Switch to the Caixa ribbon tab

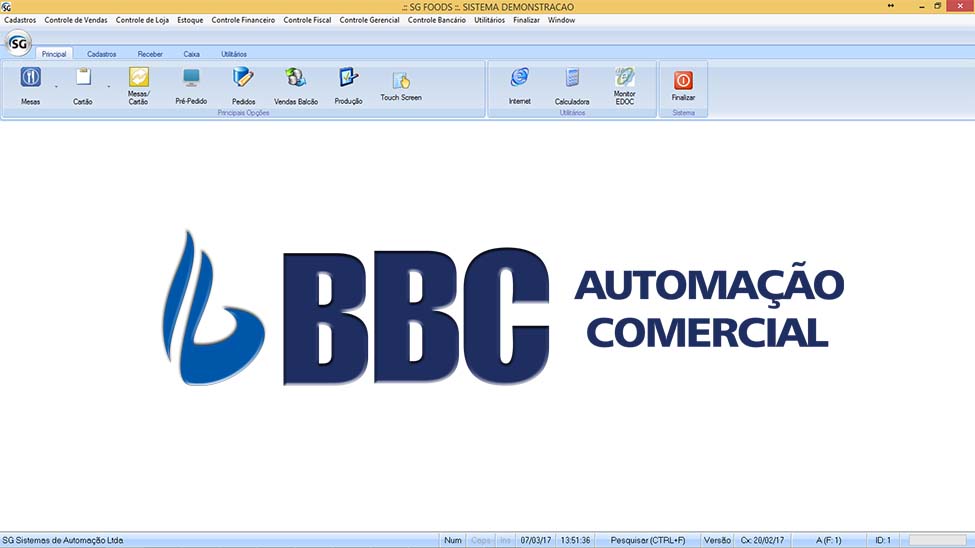[191, 54]
